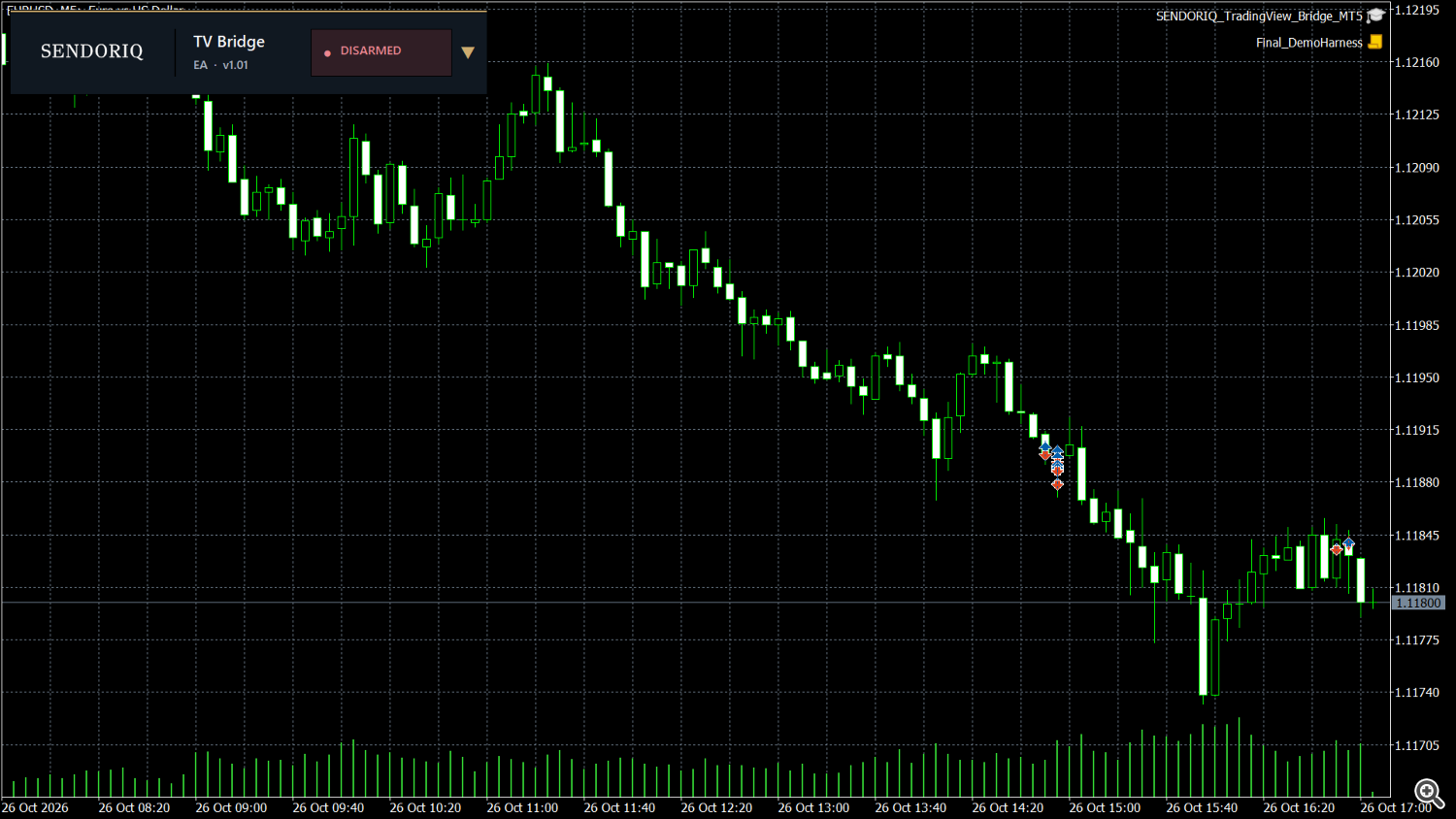This screenshot has height=819, width=1456.
Task: Click the 1.12195 price scale label
Action: [x=1417, y=10]
